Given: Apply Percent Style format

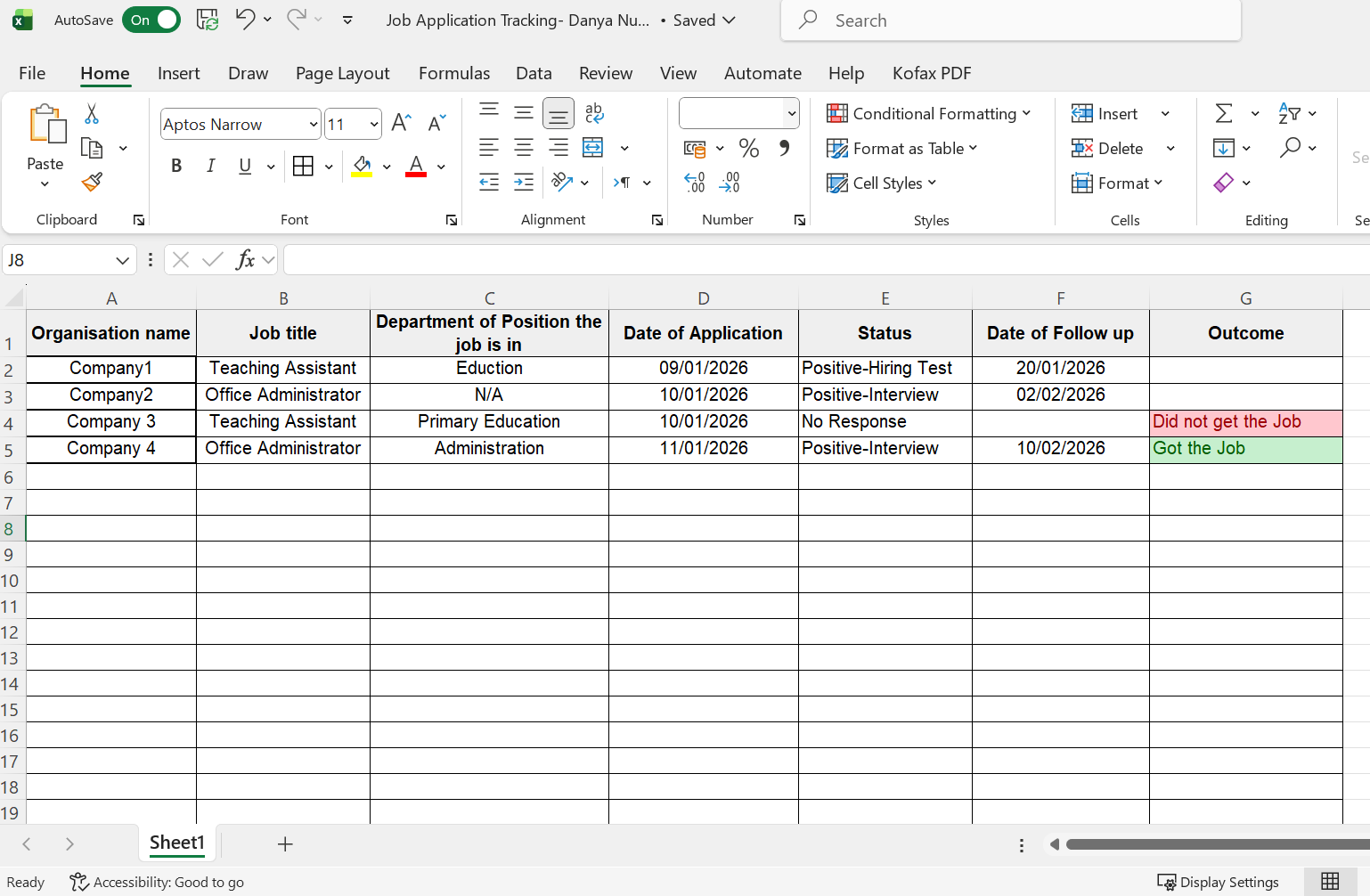Looking at the screenshot, I should pos(749,148).
